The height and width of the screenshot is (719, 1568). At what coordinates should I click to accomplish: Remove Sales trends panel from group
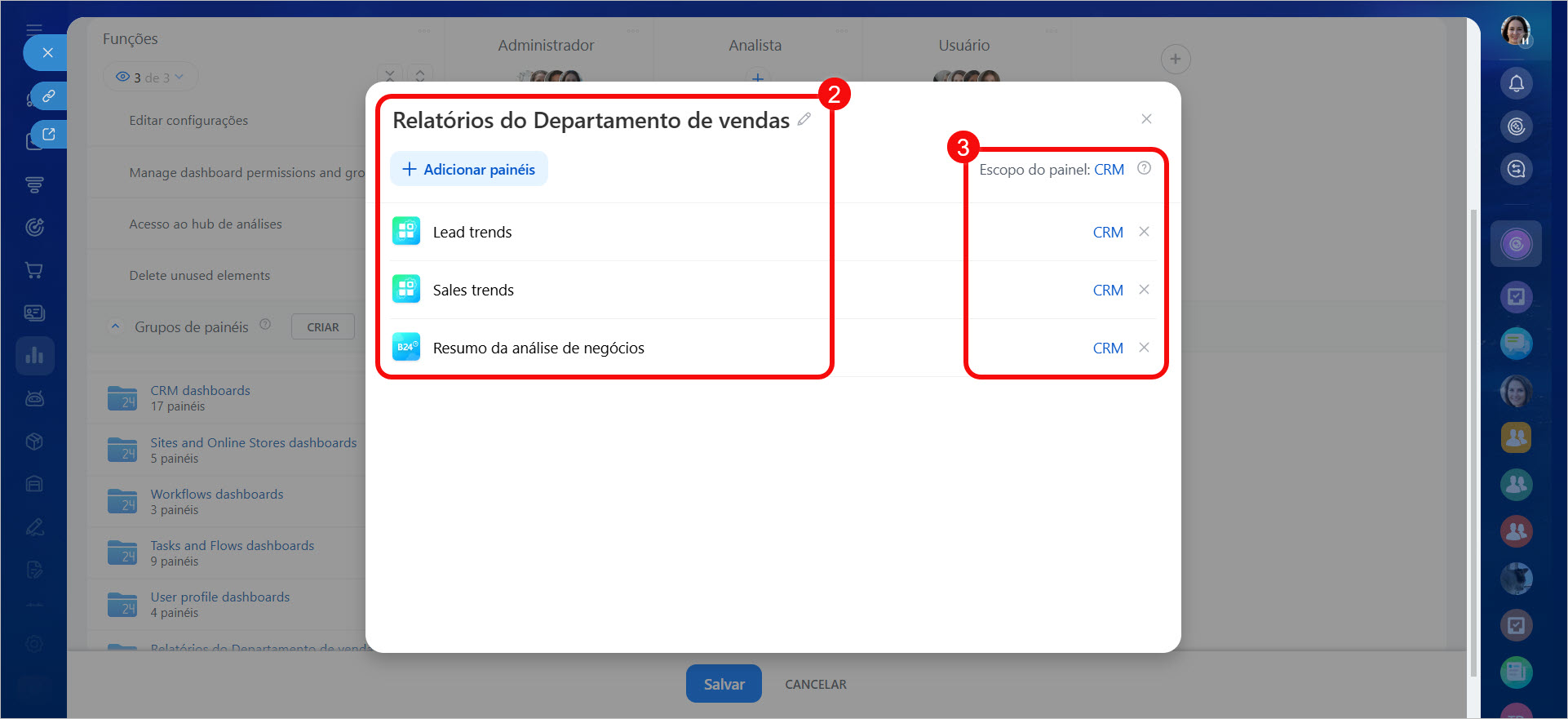(1144, 290)
